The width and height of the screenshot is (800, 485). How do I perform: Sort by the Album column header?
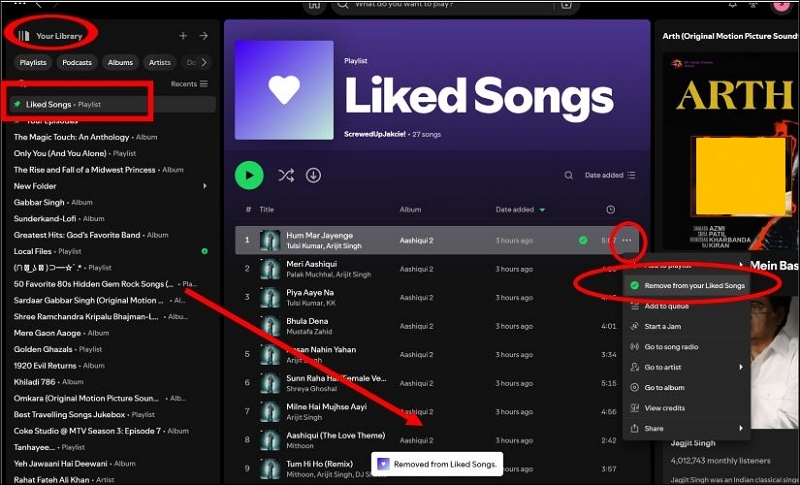pyautogui.click(x=410, y=210)
